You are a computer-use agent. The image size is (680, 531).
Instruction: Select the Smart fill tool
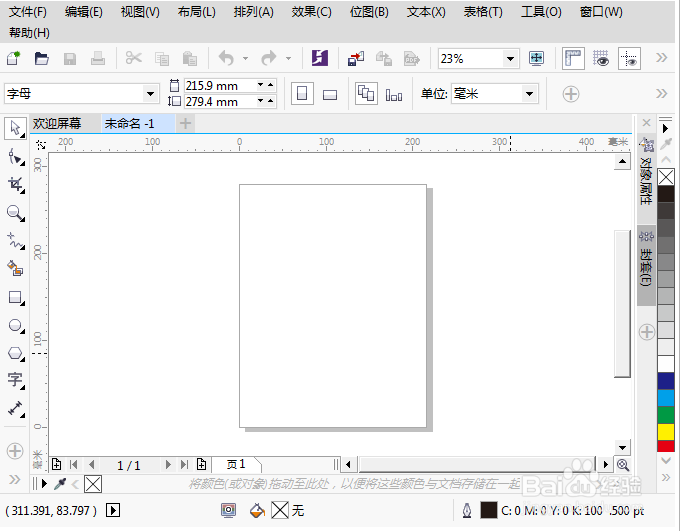click(16, 269)
